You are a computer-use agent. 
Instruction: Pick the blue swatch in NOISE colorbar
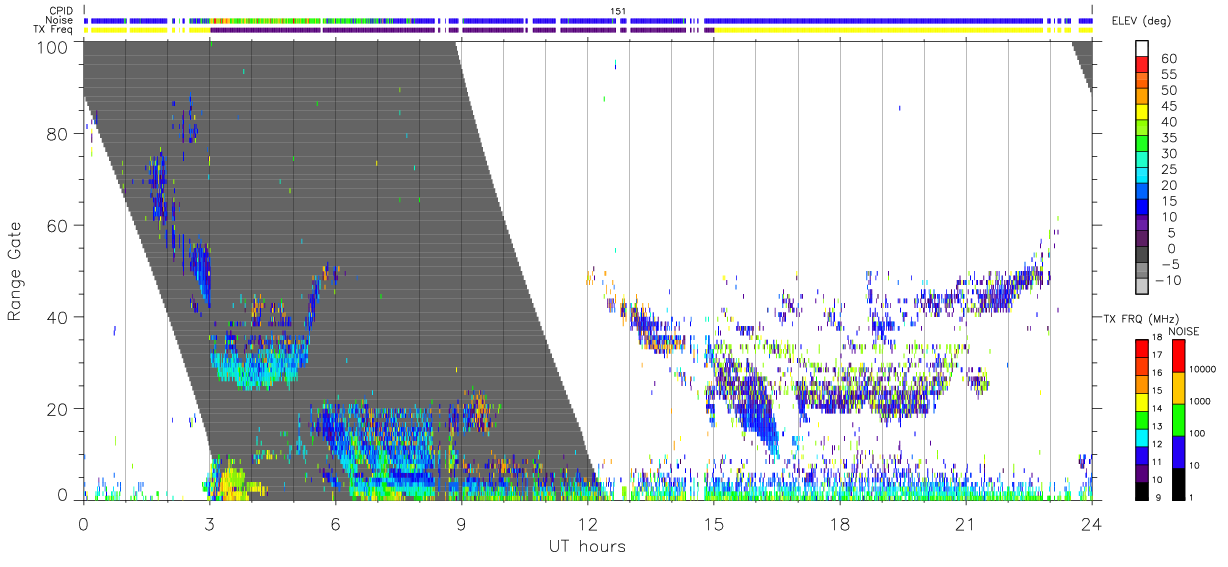(x=1179, y=450)
